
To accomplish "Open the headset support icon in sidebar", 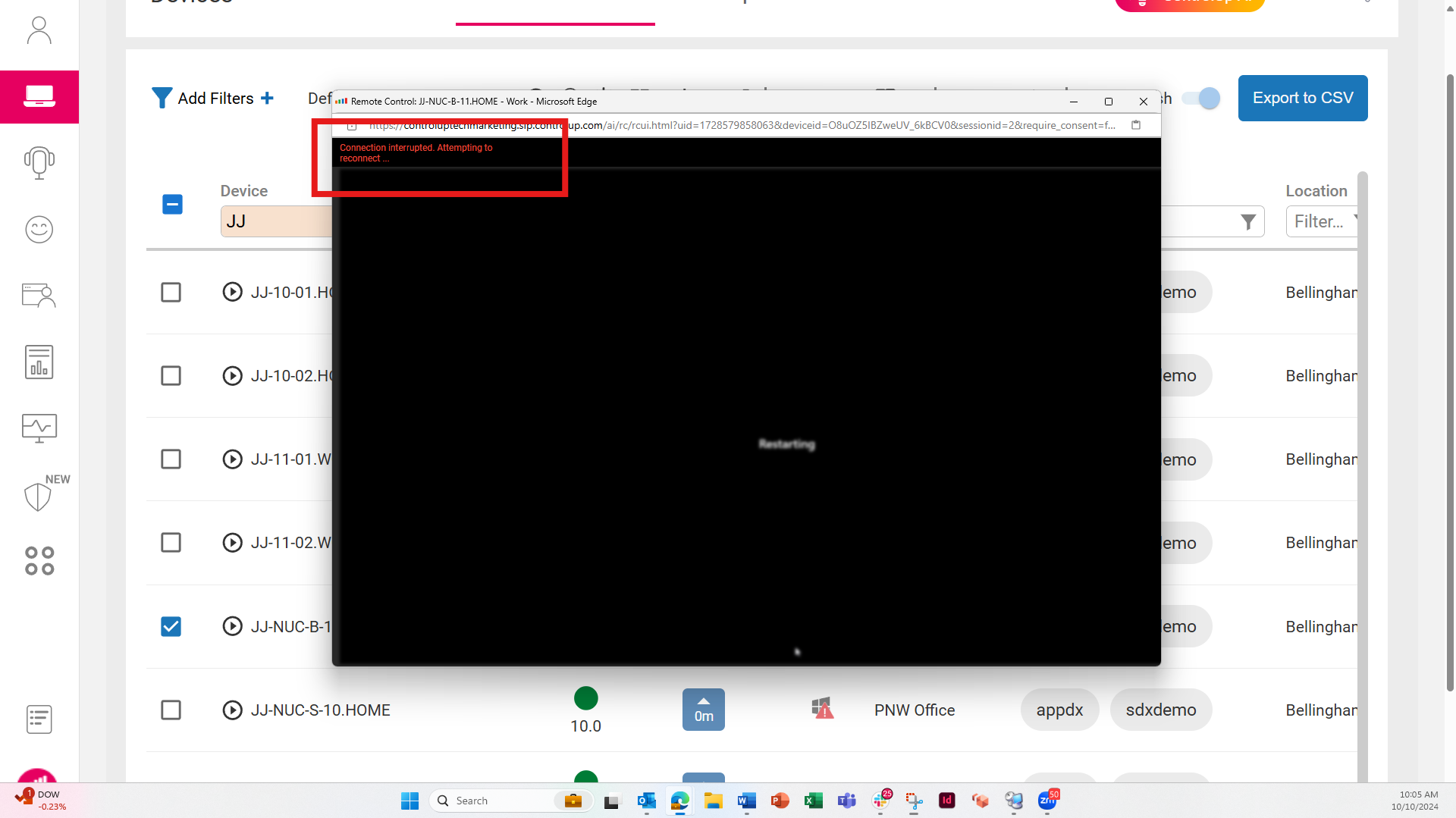I will [x=39, y=162].
